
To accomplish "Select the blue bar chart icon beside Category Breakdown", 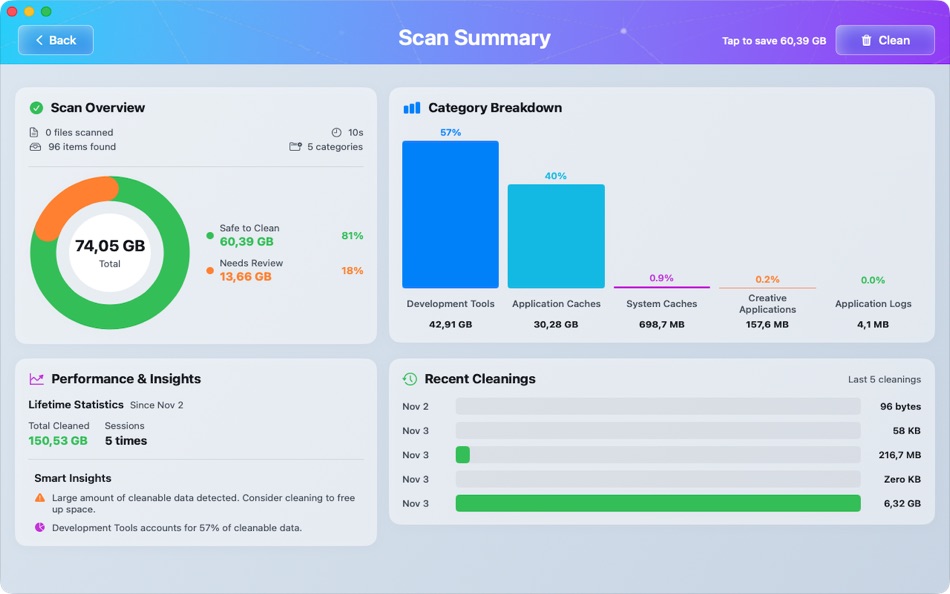I will click(412, 107).
